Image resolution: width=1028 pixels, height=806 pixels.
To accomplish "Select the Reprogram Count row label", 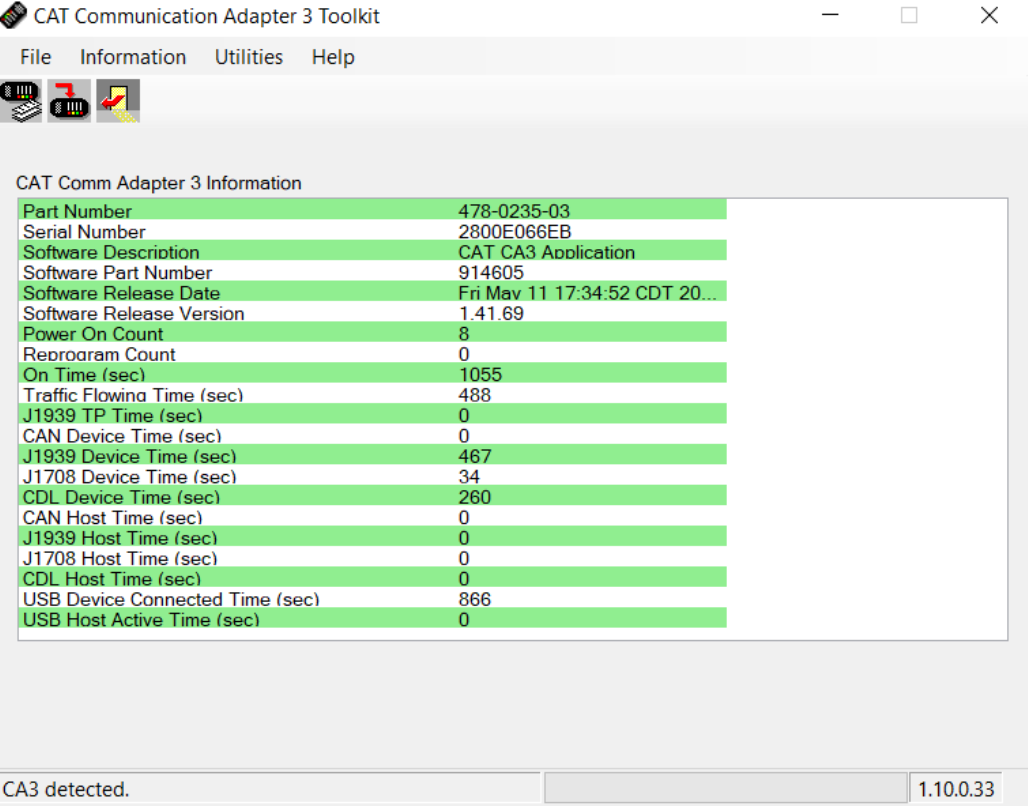I will [99, 354].
